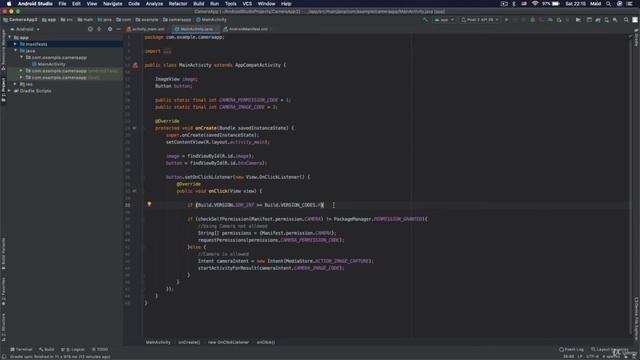
Task: Click the override gutter icon beside onCreate
Action: (134, 128)
